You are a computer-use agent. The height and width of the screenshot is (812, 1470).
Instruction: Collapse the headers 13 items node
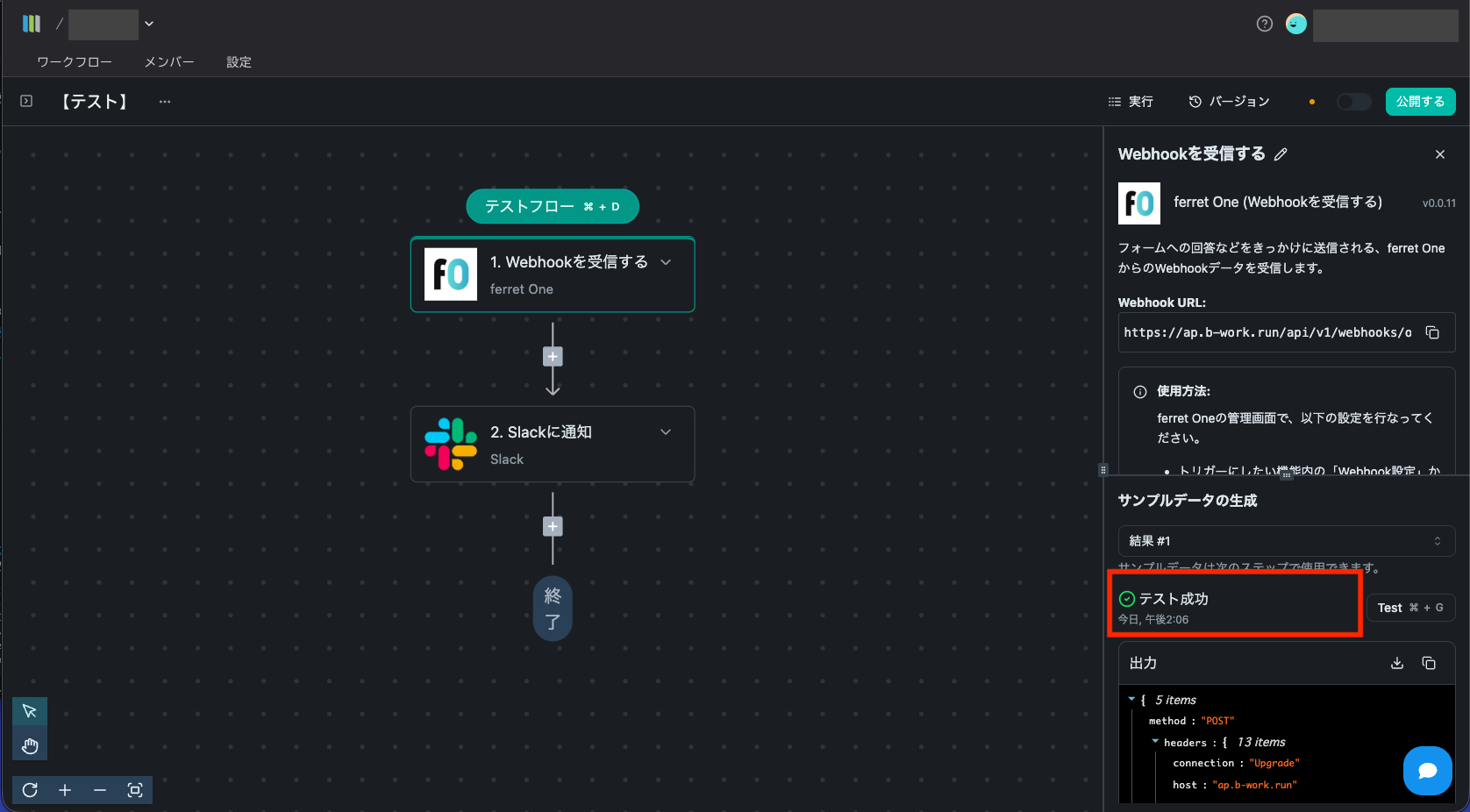pyautogui.click(x=1155, y=742)
